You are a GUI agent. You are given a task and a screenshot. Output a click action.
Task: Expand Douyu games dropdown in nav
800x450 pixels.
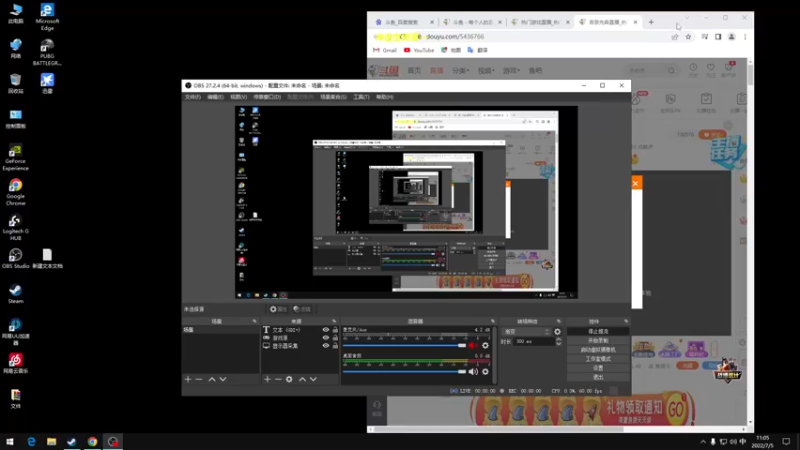[x=511, y=71]
